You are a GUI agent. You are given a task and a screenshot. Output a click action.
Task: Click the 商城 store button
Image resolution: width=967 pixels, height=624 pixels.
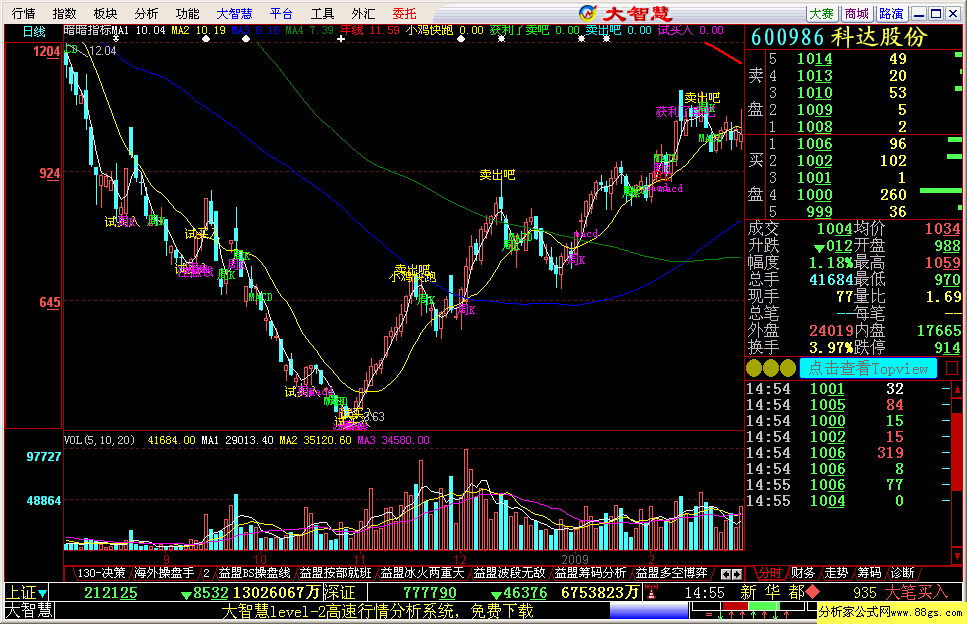point(857,14)
